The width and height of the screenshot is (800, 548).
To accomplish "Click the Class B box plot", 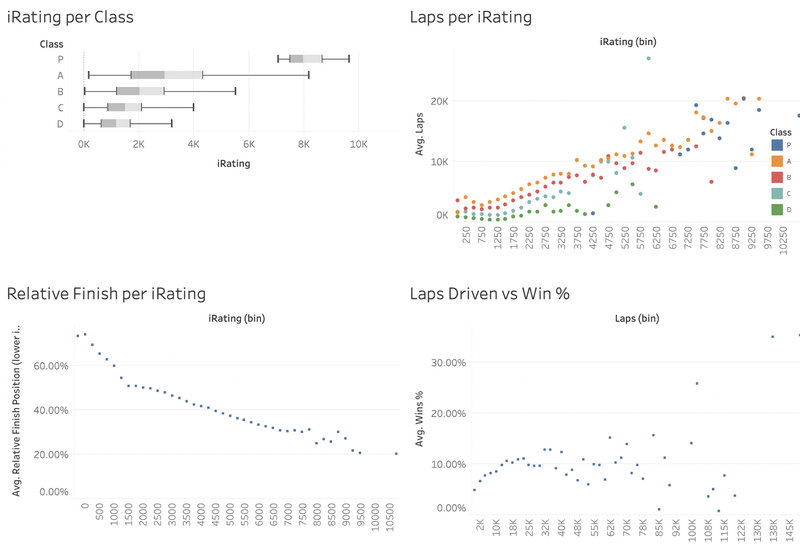I will click(x=140, y=91).
